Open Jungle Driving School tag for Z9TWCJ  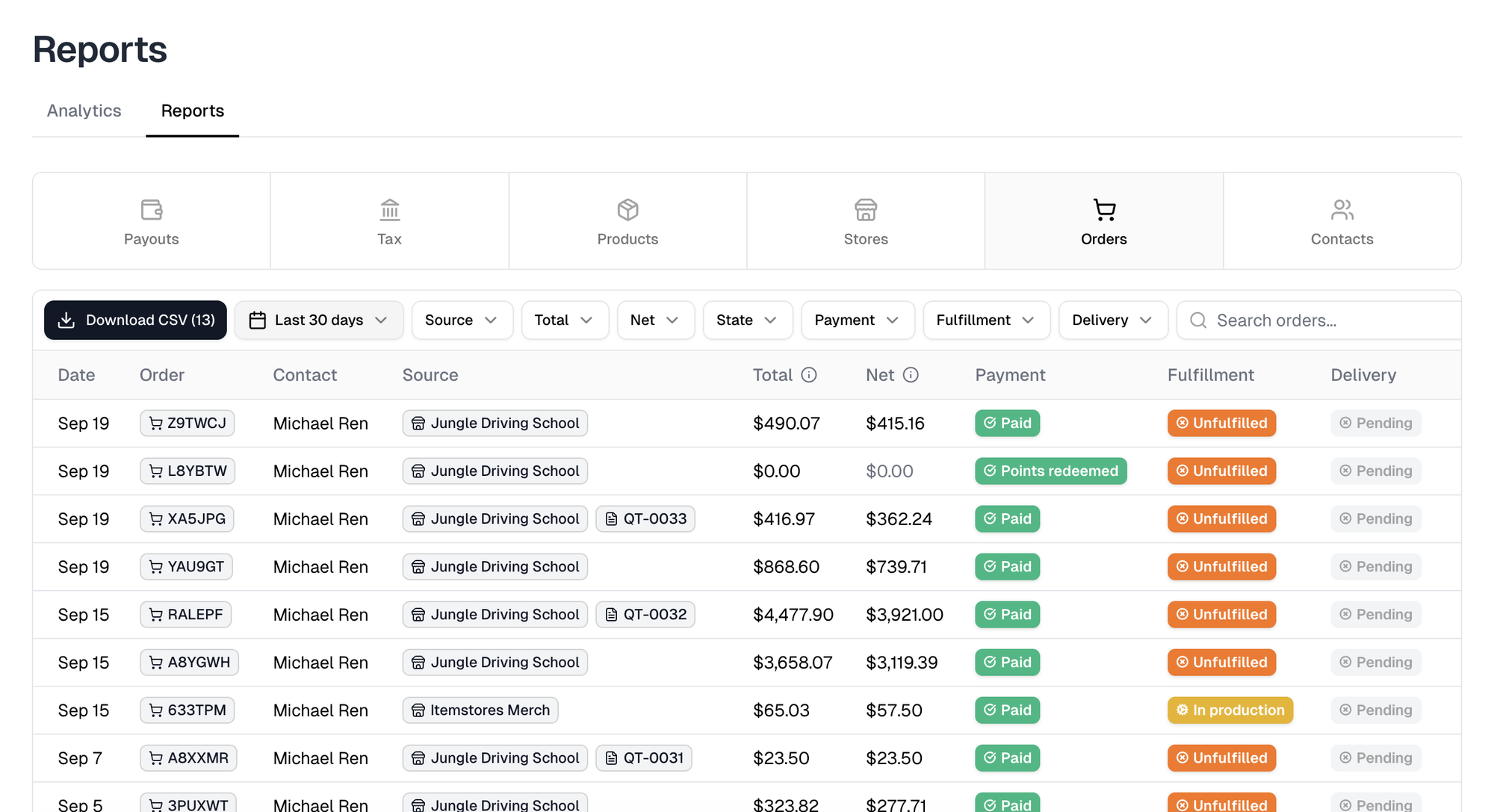(495, 424)
